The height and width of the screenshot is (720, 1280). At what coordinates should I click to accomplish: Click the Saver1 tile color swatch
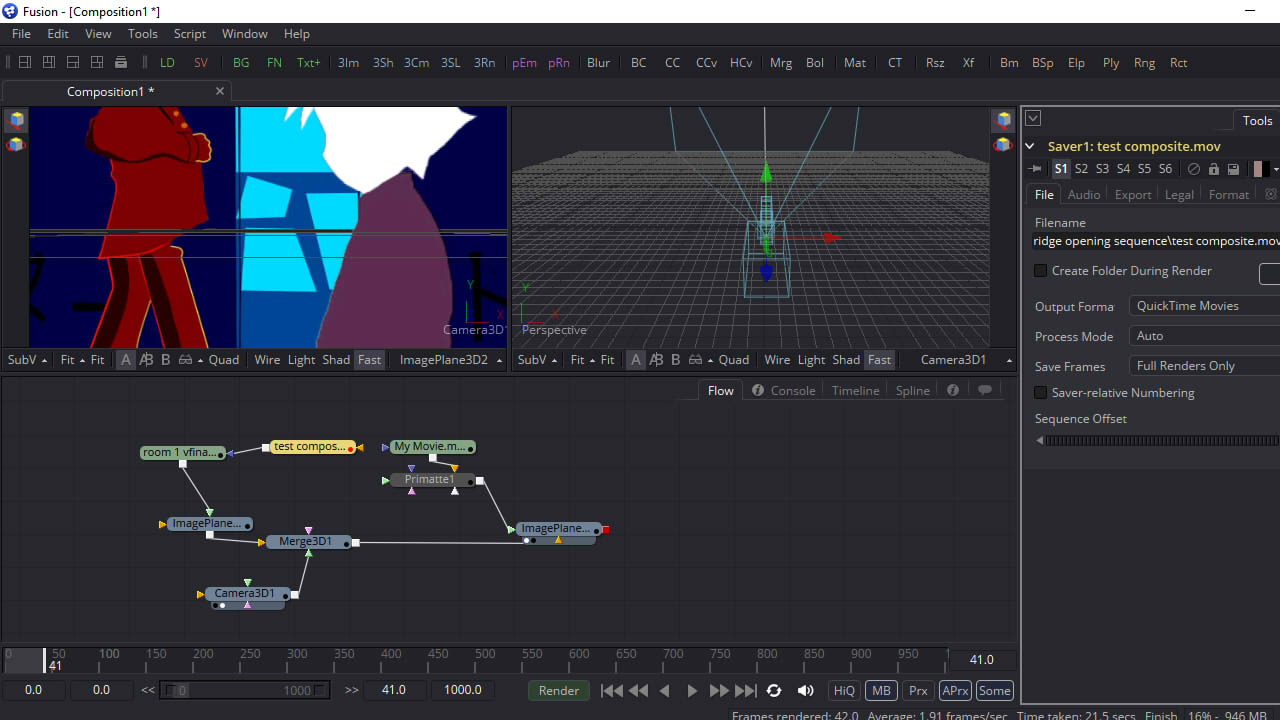tap(1262, 169)
